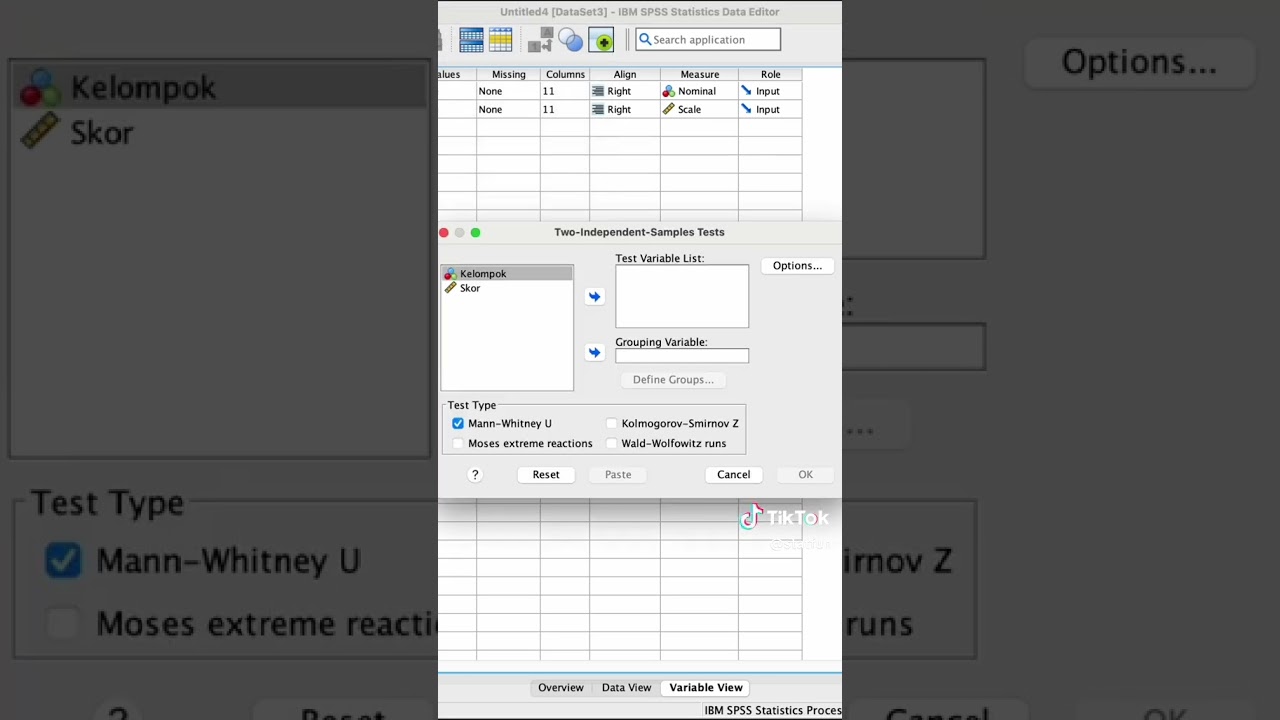1280x720 pixels.
Task: Click the Search application field
Action: tap(708, 40)
